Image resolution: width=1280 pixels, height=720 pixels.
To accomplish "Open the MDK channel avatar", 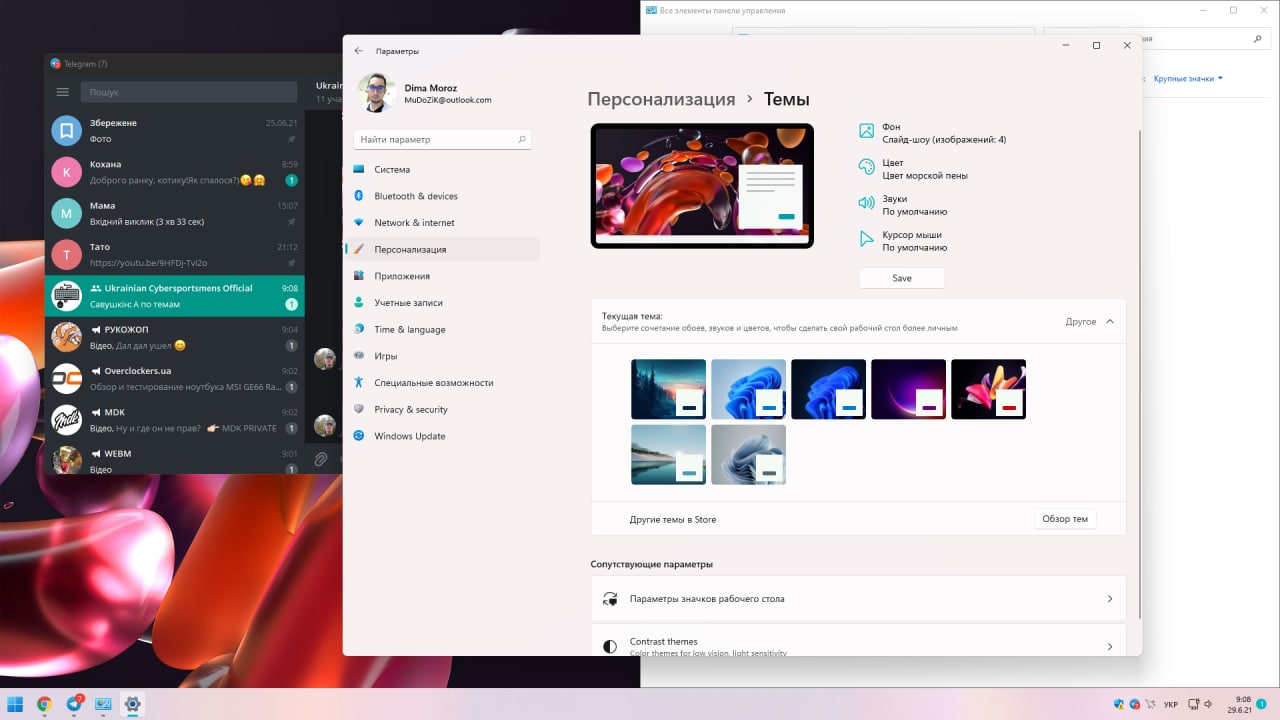I will pos(67,420).
